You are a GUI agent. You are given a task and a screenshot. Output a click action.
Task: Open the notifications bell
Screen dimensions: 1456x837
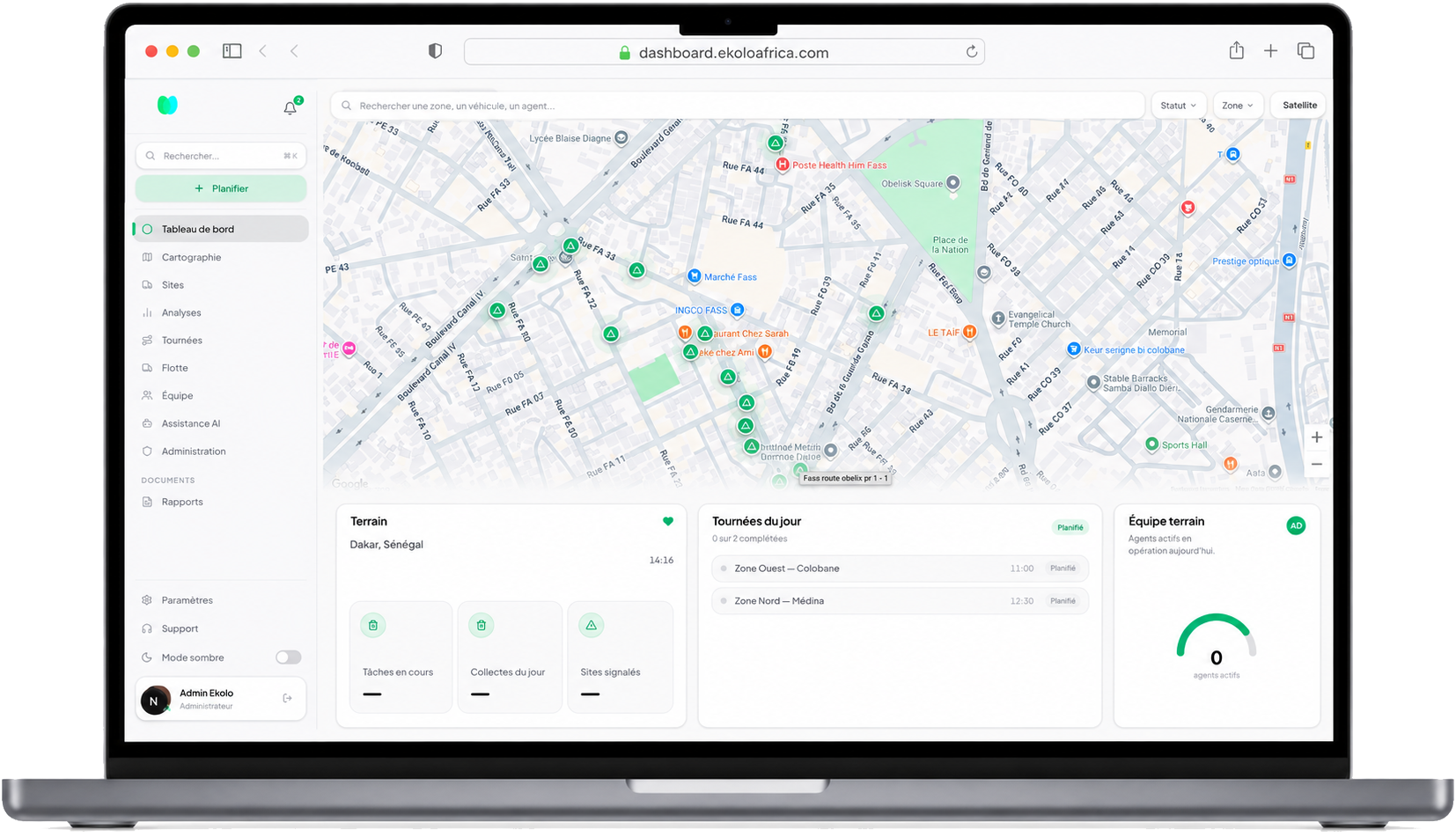(290, 107)
